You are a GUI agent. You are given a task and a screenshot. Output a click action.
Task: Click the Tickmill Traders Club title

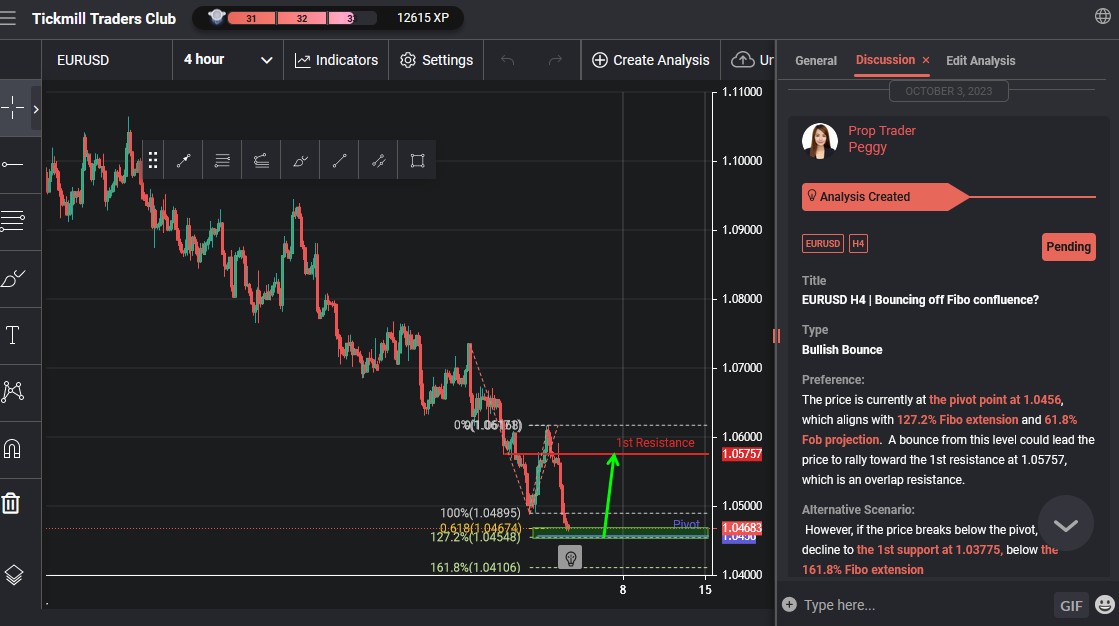(104, 19)
